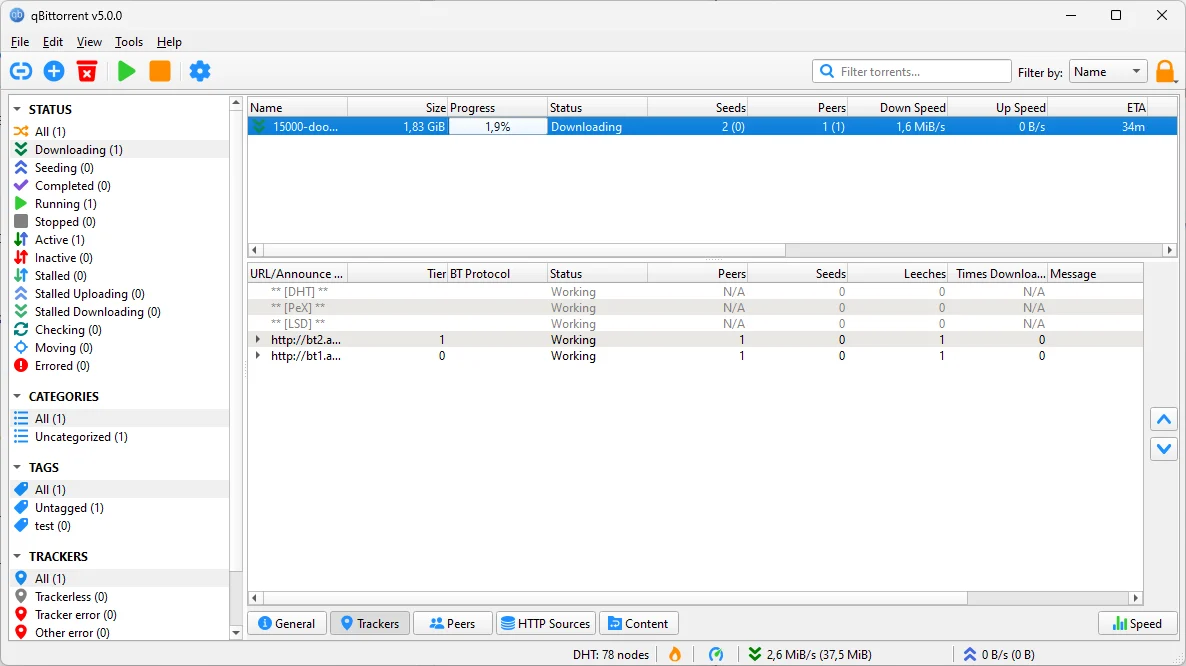Click the orange Stop torrent icon
The image size is (1186, 666).
pos(160,71)
